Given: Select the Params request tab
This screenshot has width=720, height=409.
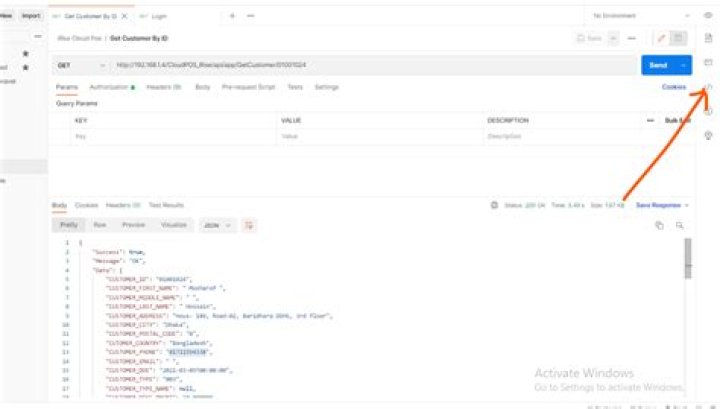Looking at the screenshot, I should pos(67,87).
